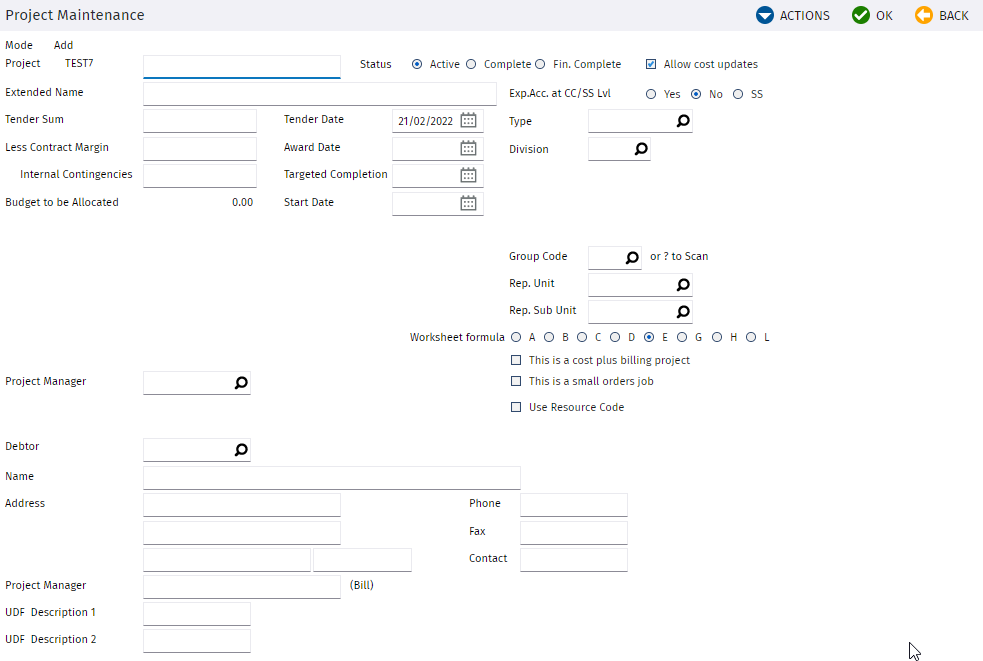The width and height of the screenshot is (983, 661).
Task: Click the upper Project Manager search icon
Action: coord(241,383)
